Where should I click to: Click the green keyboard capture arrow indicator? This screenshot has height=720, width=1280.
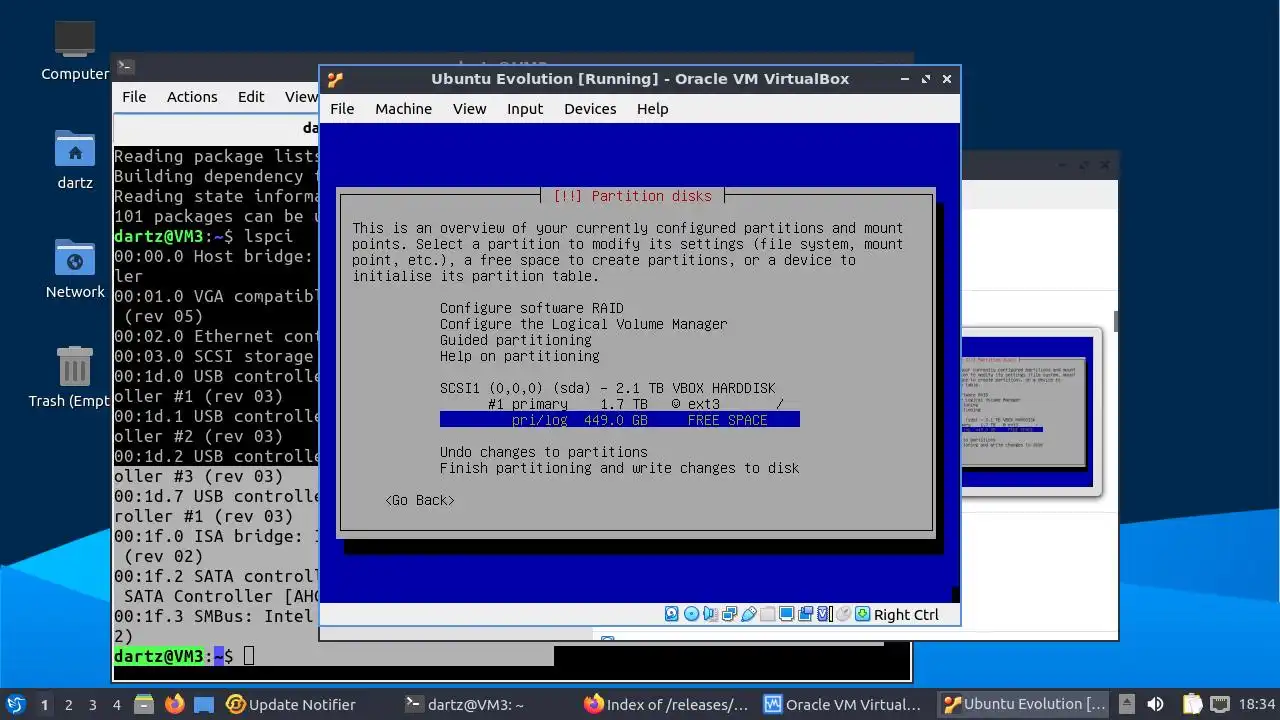point(862,614)
